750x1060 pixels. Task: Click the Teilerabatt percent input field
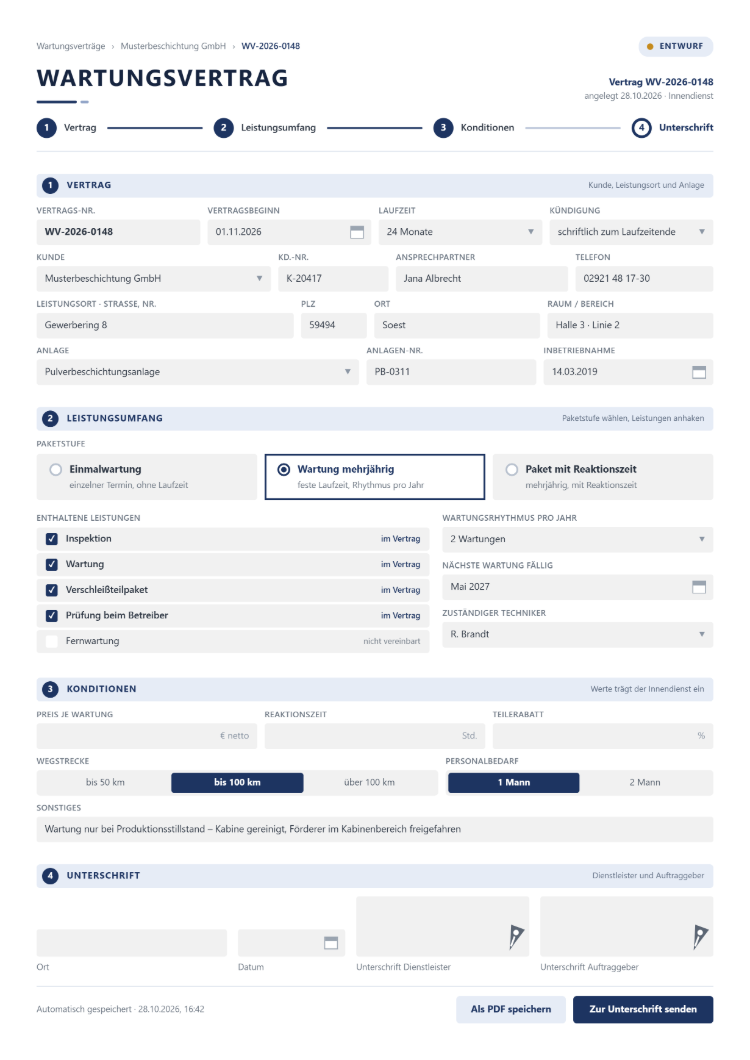[603, 736]
